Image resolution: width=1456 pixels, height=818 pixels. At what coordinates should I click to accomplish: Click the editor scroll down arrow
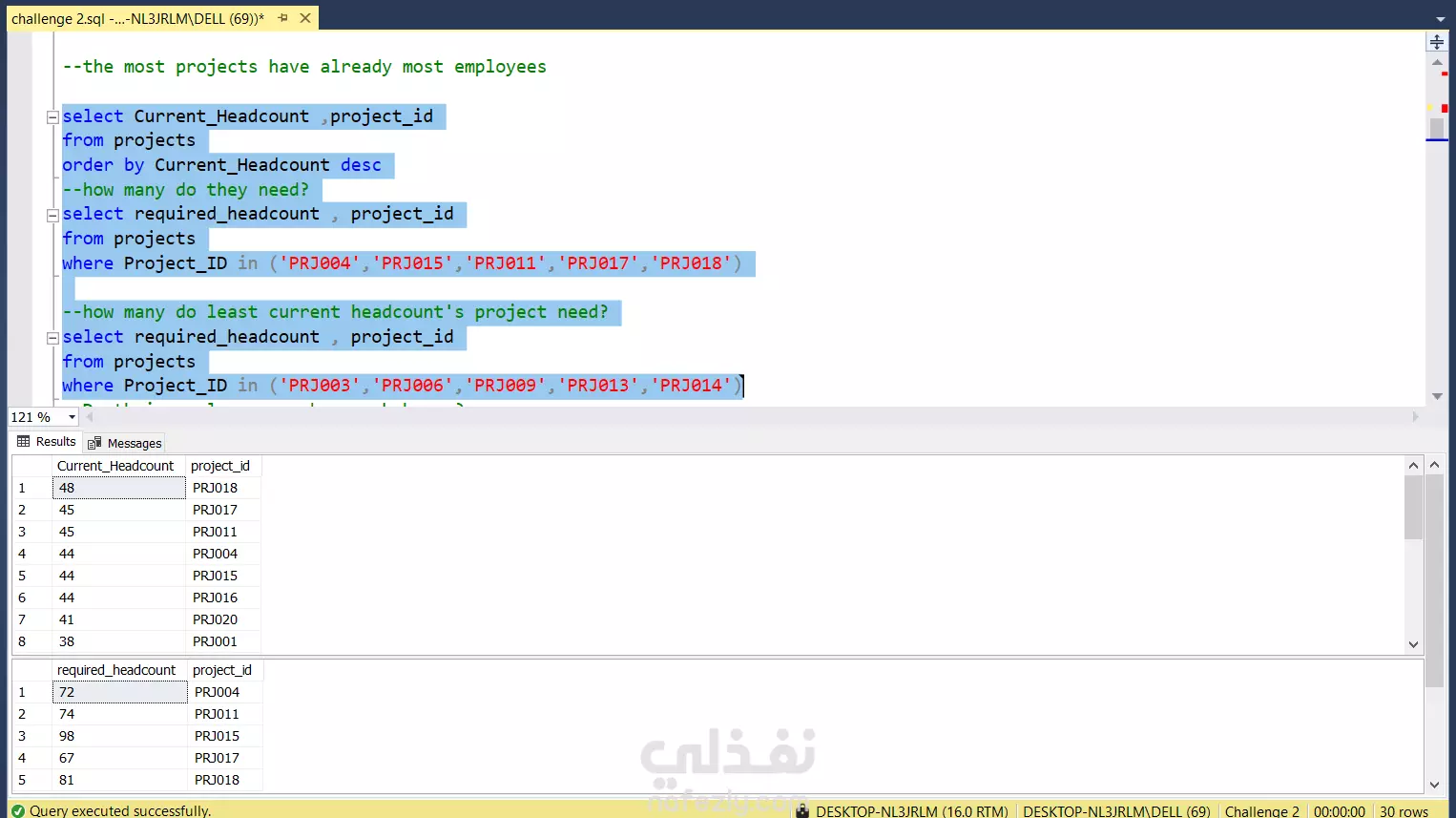coord(1437,396)
